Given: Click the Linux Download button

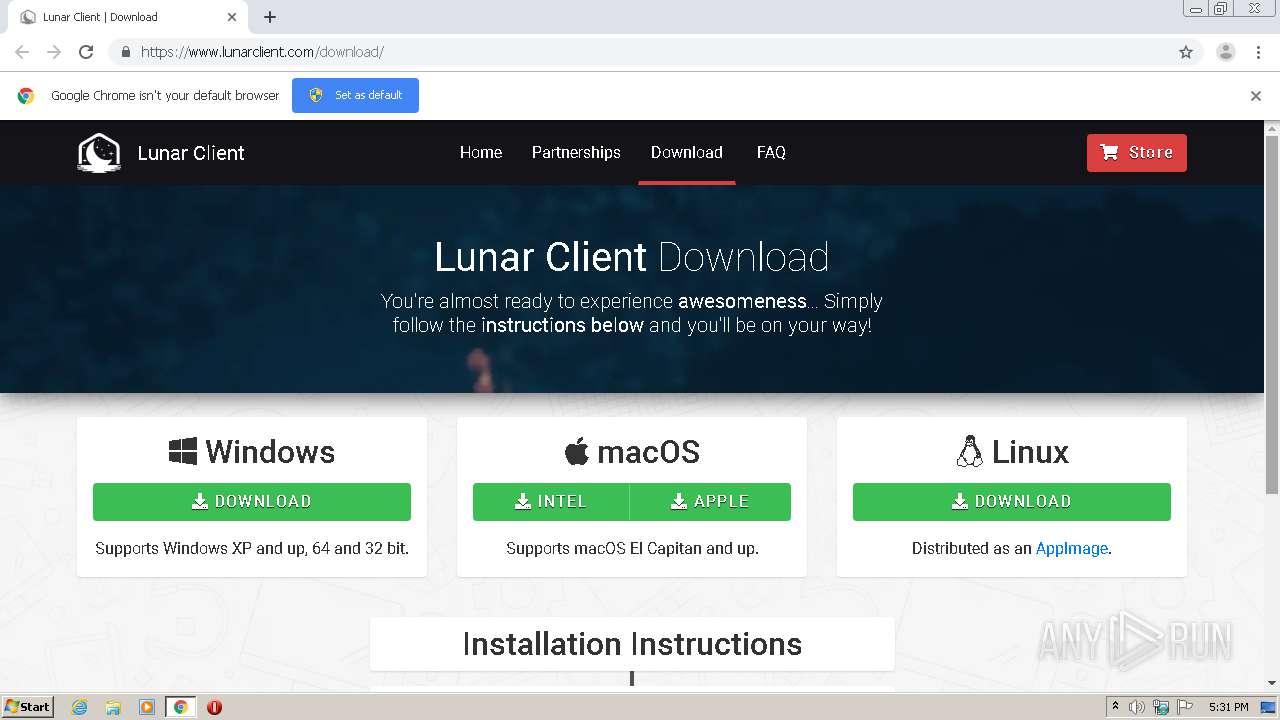Looking at the screenshot, I should 1012,502.
